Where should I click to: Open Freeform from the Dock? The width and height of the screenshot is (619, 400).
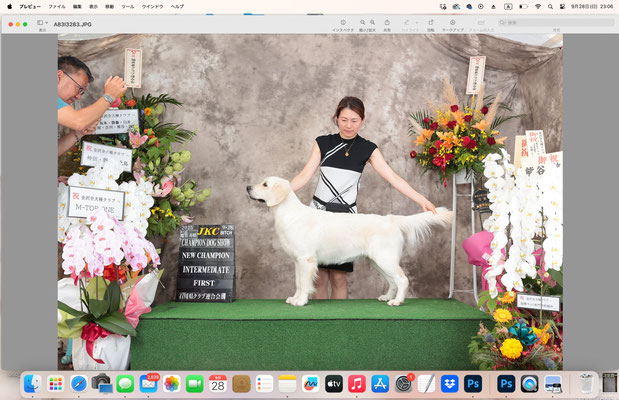[311, 384]
